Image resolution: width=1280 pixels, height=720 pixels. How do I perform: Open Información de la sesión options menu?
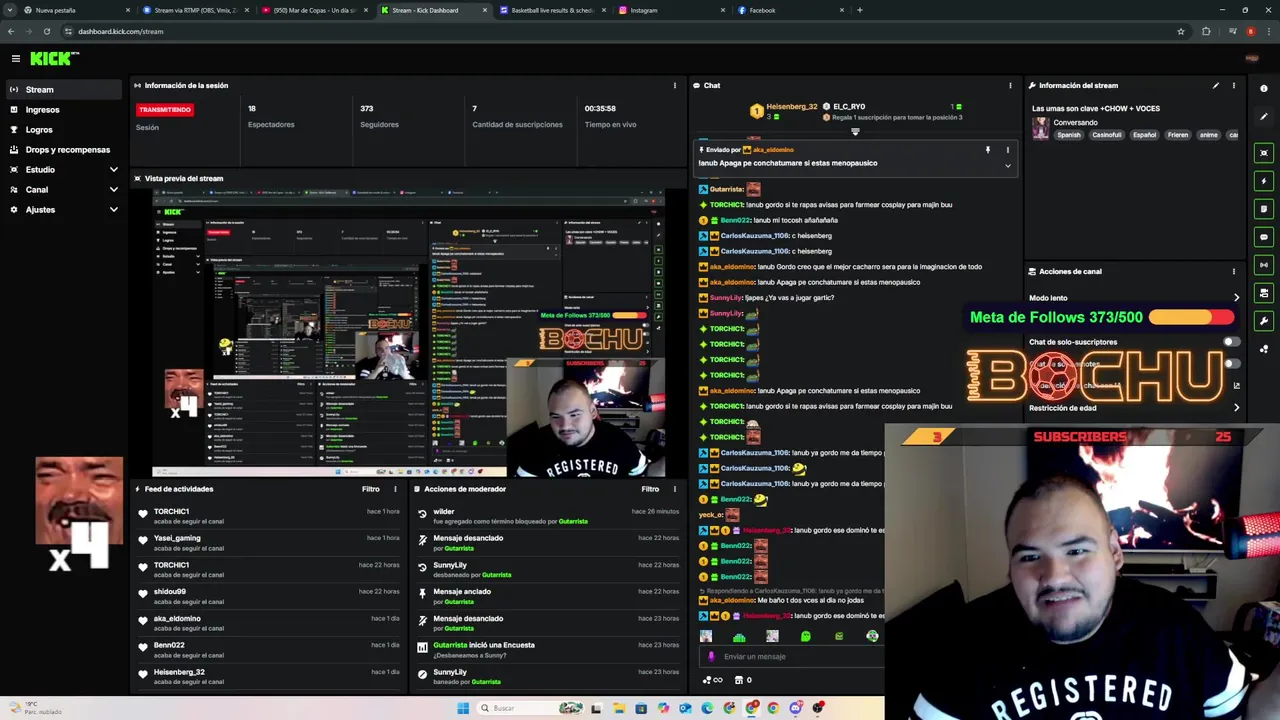[x=675, y=85]
